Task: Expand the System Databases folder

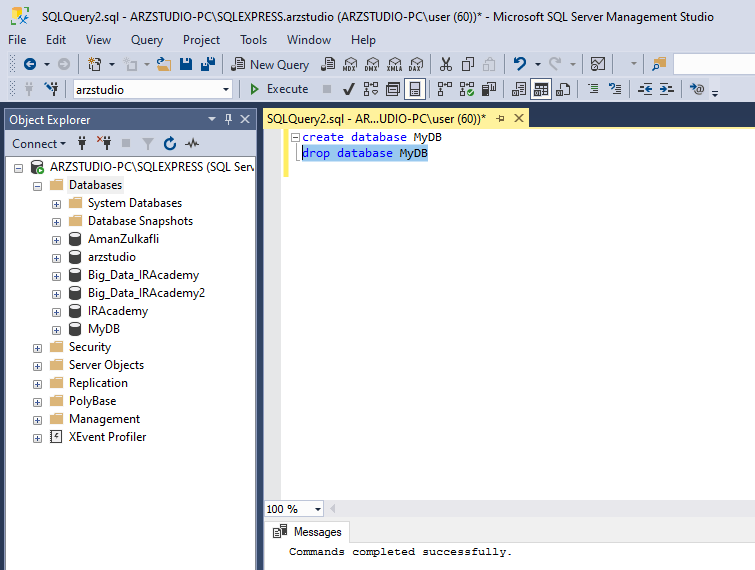Action: [x=56, y=204]
